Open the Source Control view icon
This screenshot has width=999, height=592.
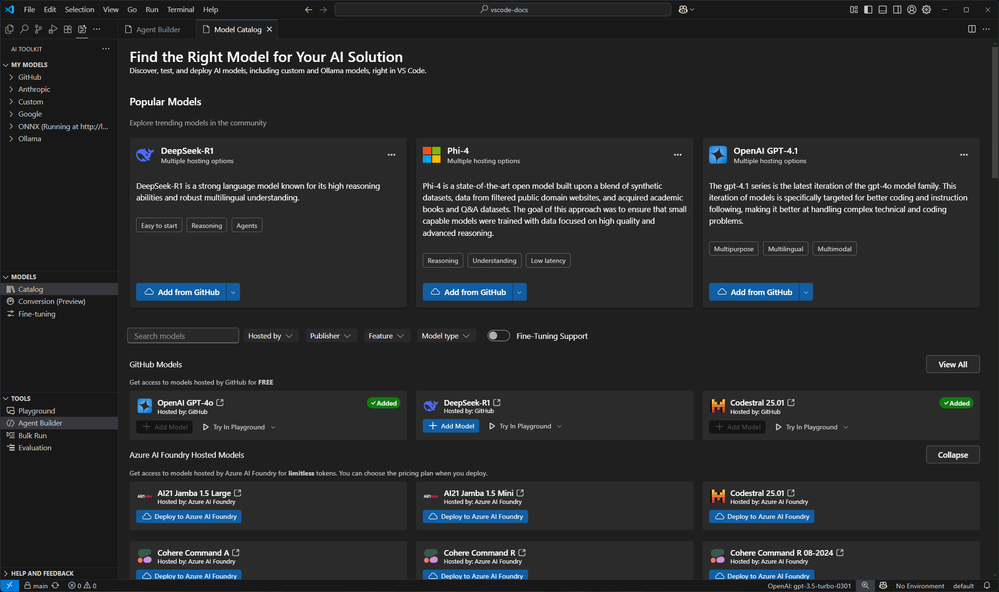38,30
